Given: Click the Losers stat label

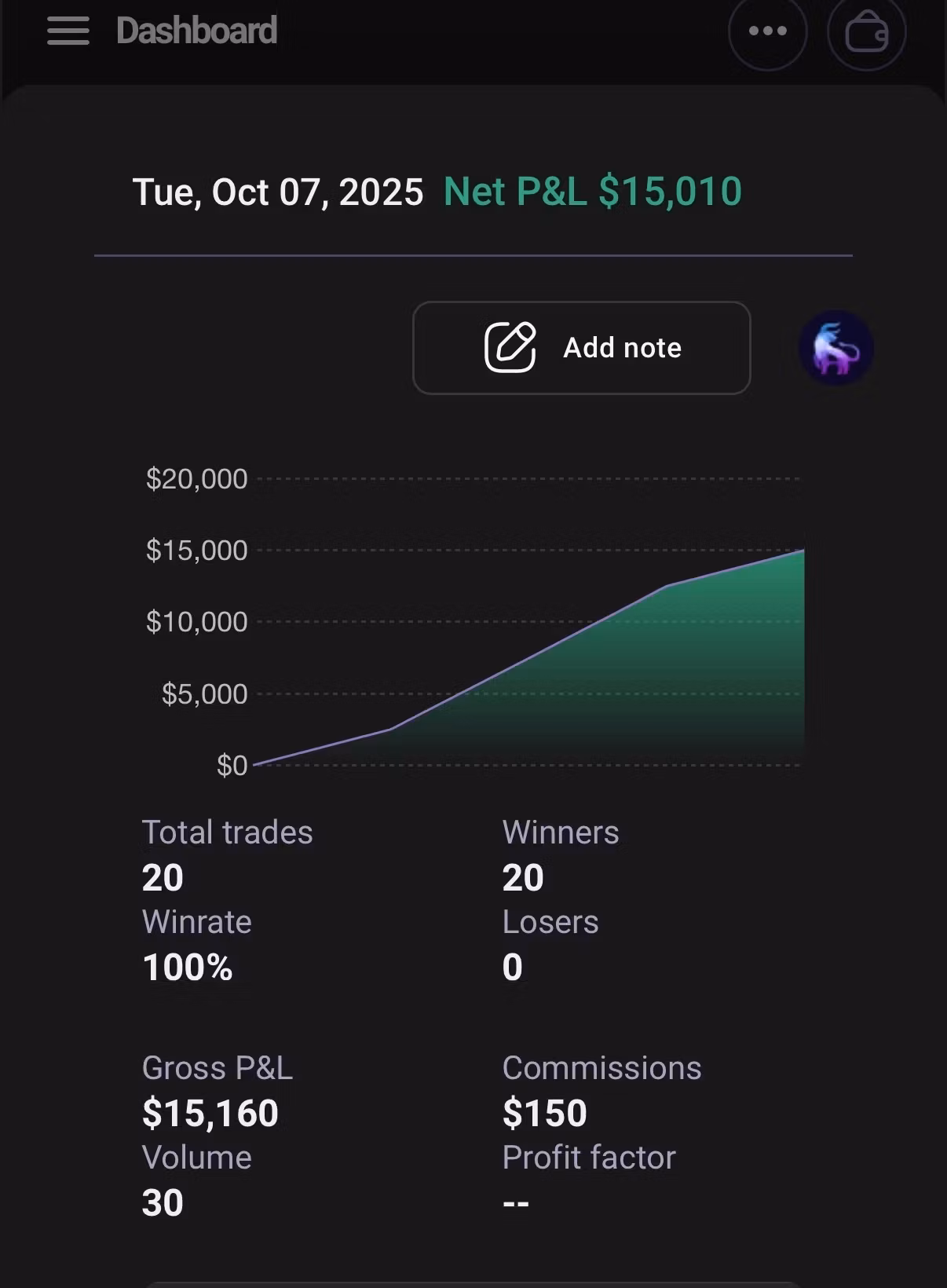Looking at the screenshot, I should point(550,922).
